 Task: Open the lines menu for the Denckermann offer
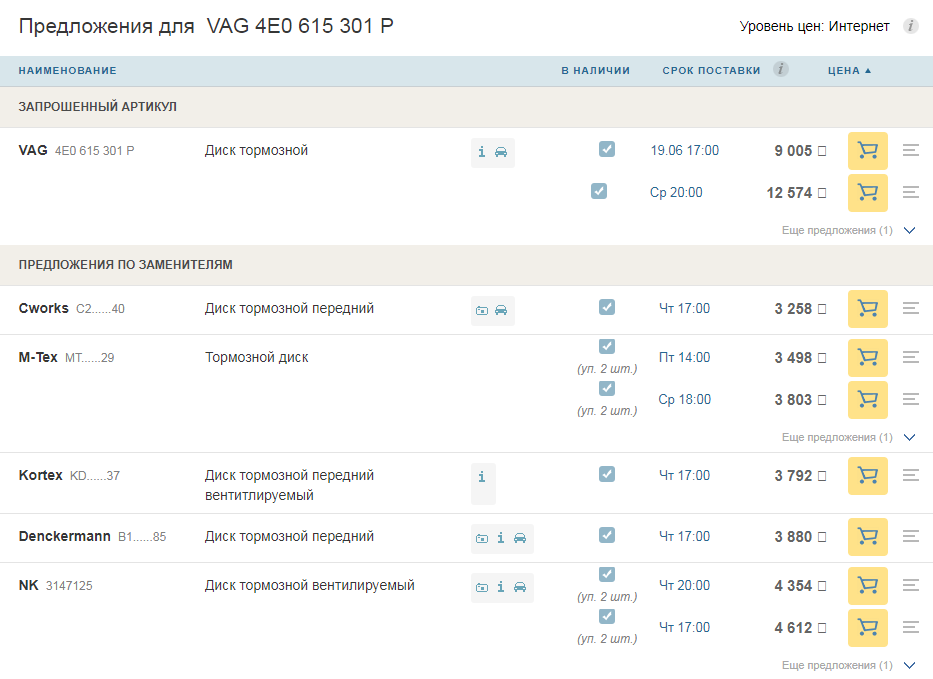[x=911, y=536]
